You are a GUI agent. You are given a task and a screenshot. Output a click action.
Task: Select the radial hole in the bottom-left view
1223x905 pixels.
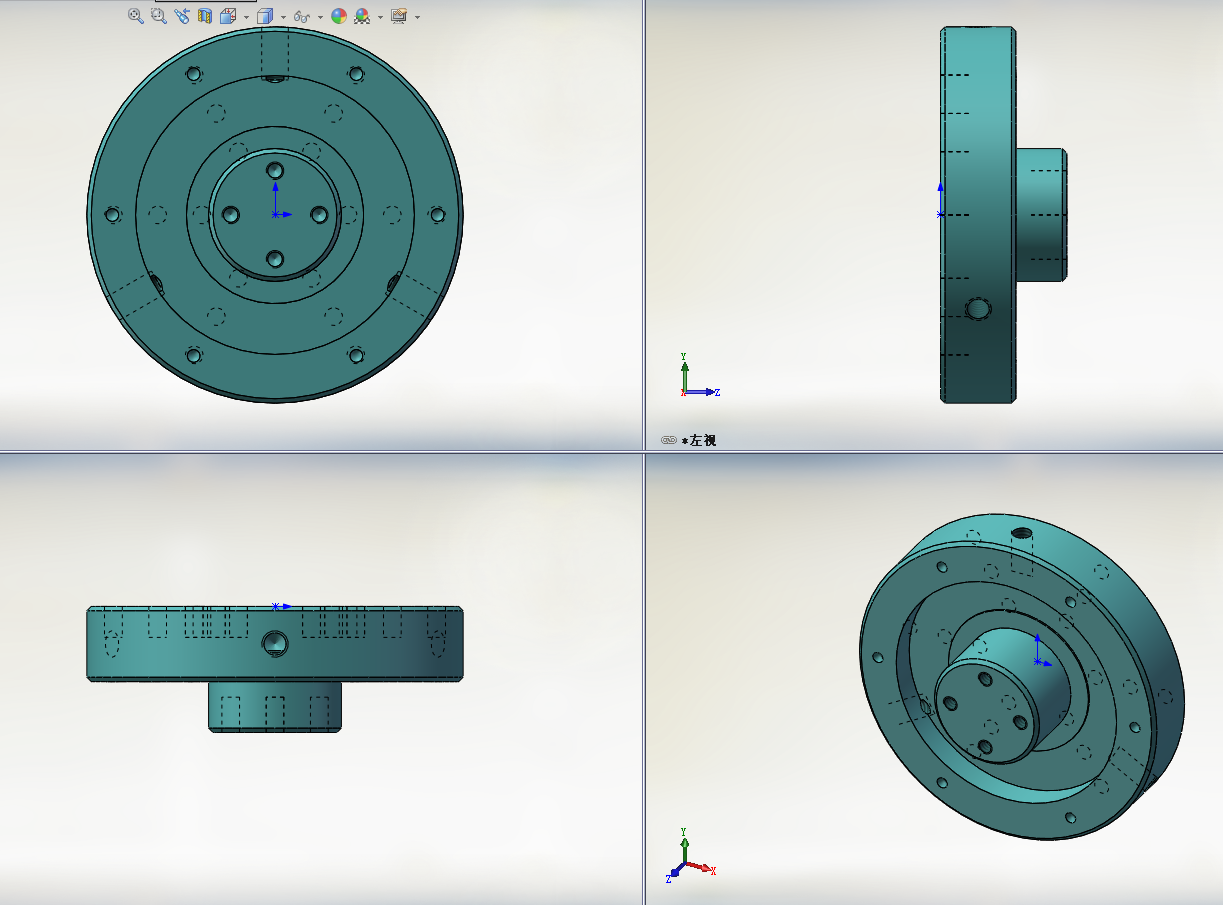tap(276, 643)
